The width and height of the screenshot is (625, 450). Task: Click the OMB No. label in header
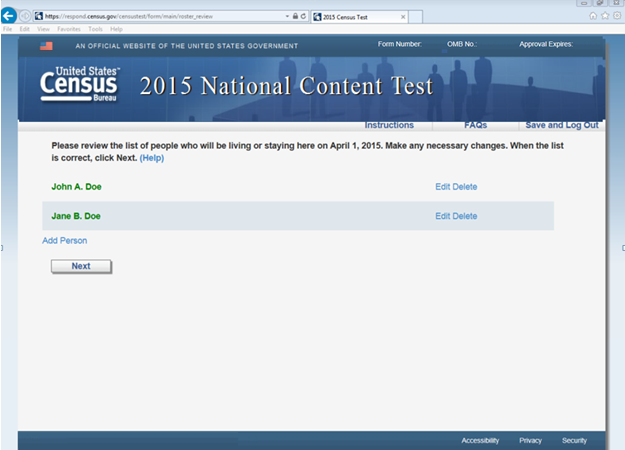[462, 44]
